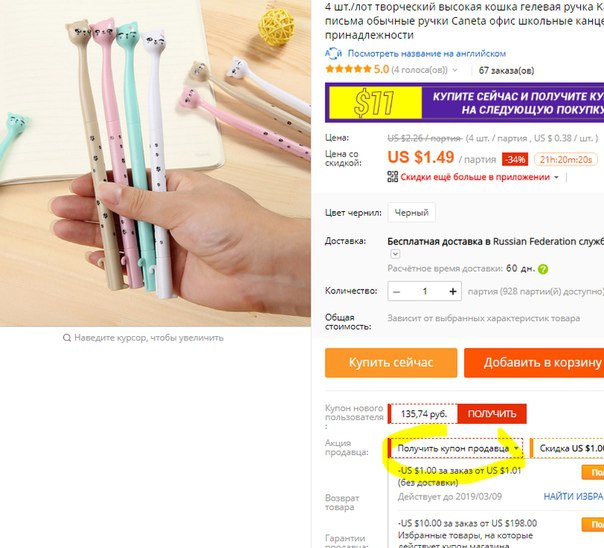Expand the delivery options chevron
The height and width of the screenshot is (548, 604).
click(x=395, y=254)
